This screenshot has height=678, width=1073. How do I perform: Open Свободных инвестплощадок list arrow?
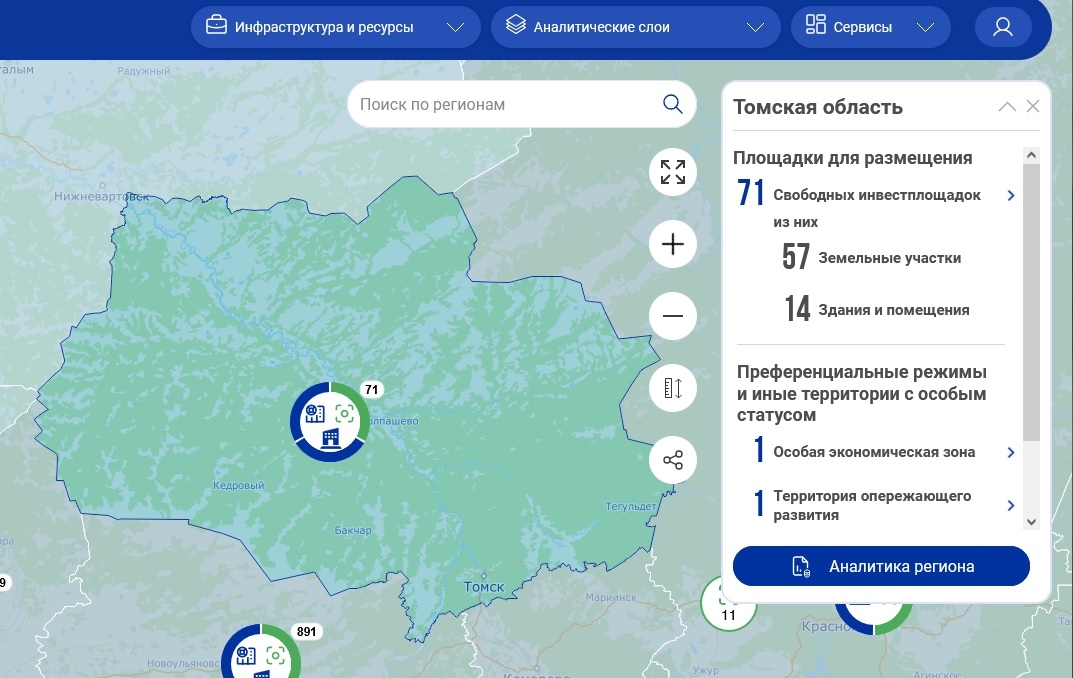coord(1011,196)
